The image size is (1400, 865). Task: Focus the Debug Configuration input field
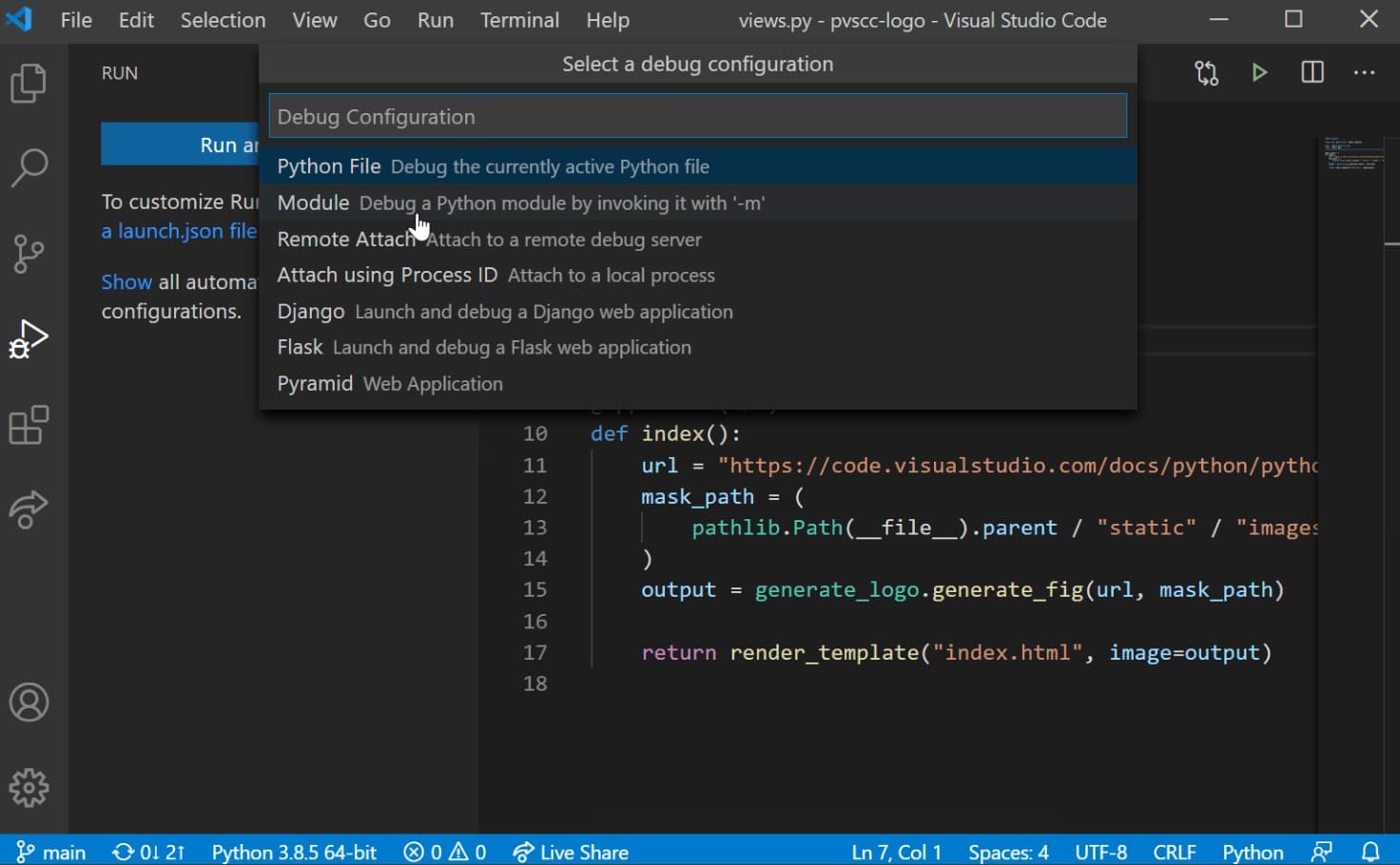pos(698,116)
